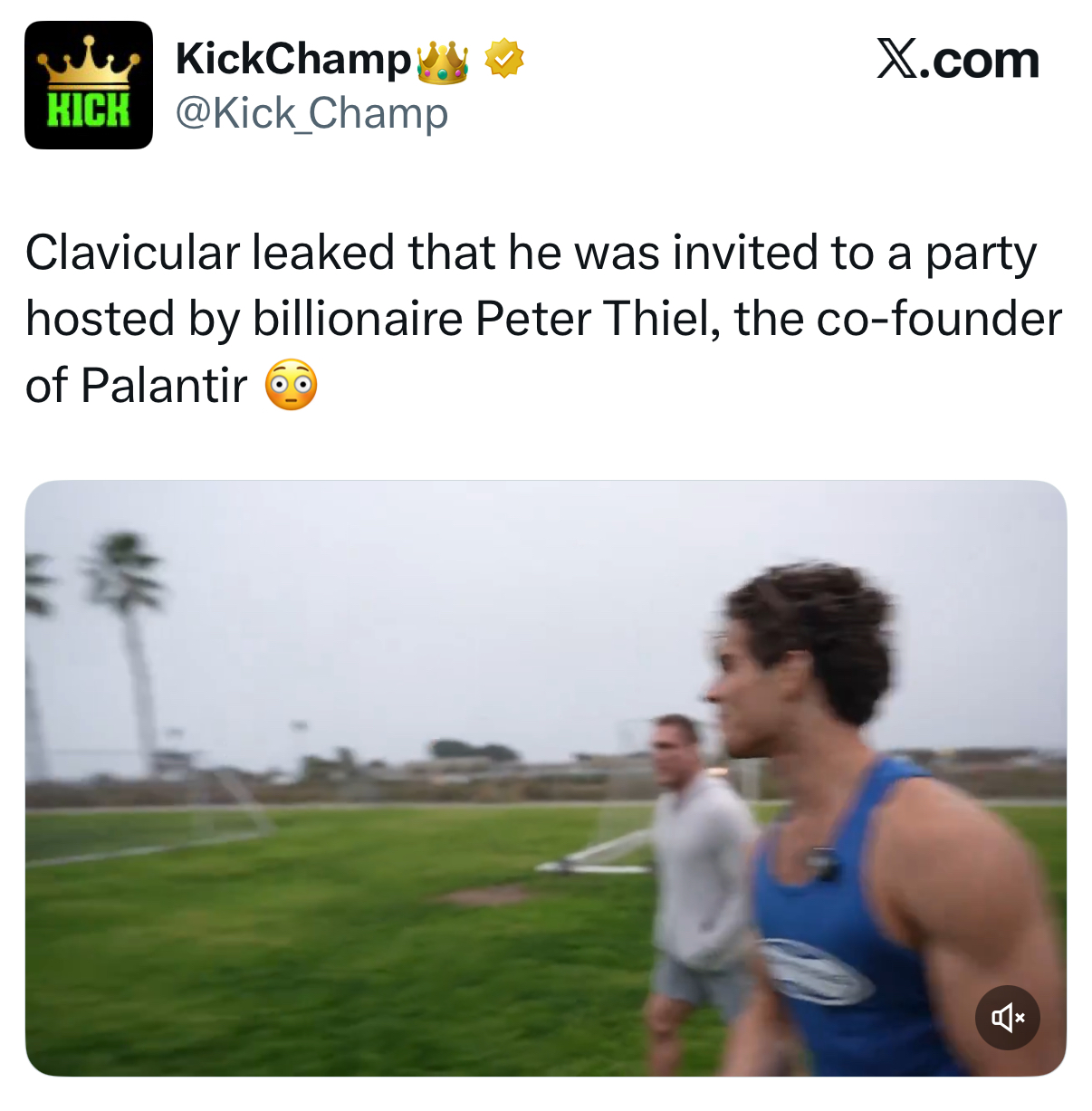Viewport: 1092px width, 1111px height.
Task: Click the green KICK text in avatar
Action: click(89, 110)
